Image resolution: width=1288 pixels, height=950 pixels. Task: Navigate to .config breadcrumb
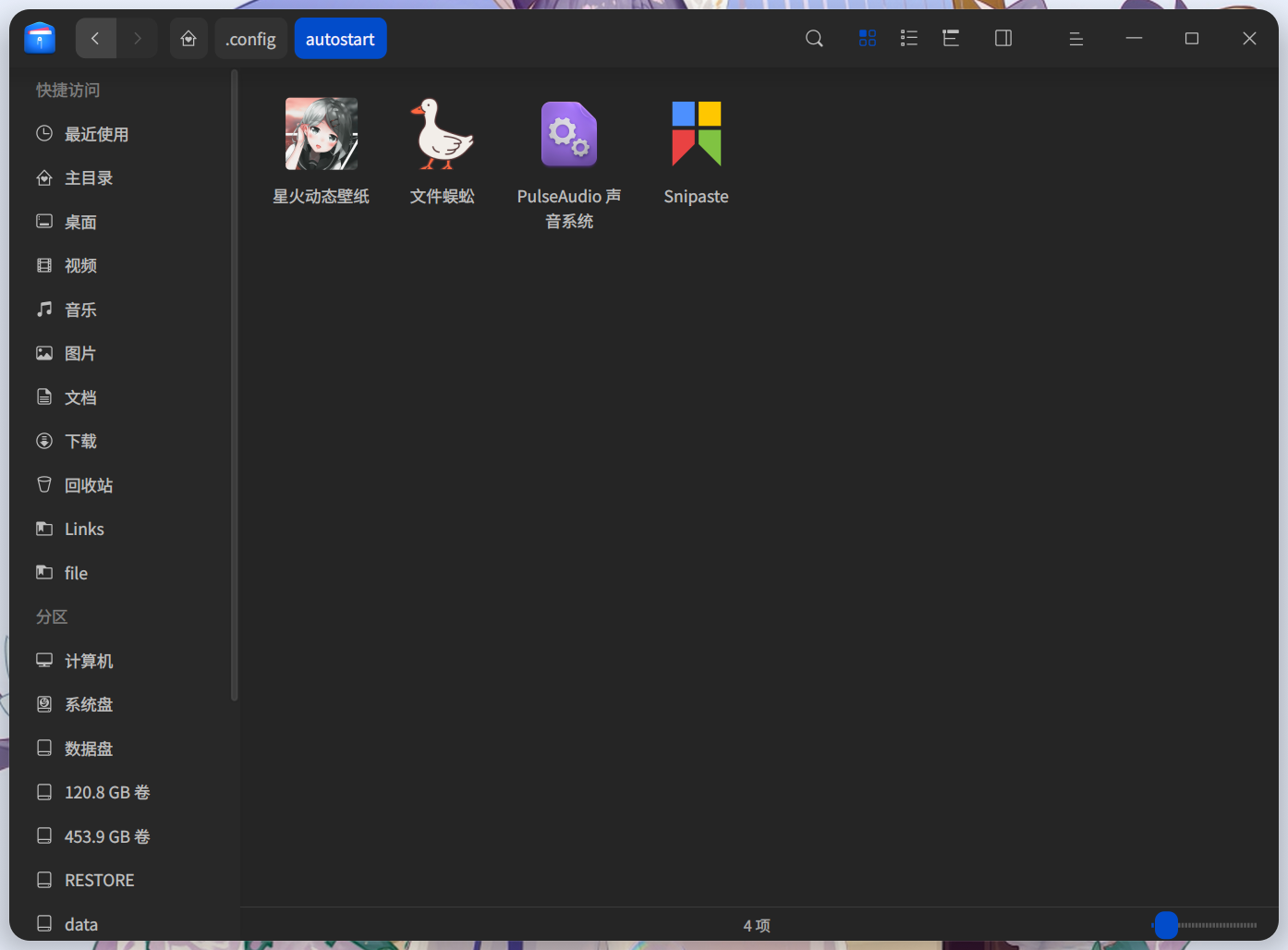coord(251,39)
